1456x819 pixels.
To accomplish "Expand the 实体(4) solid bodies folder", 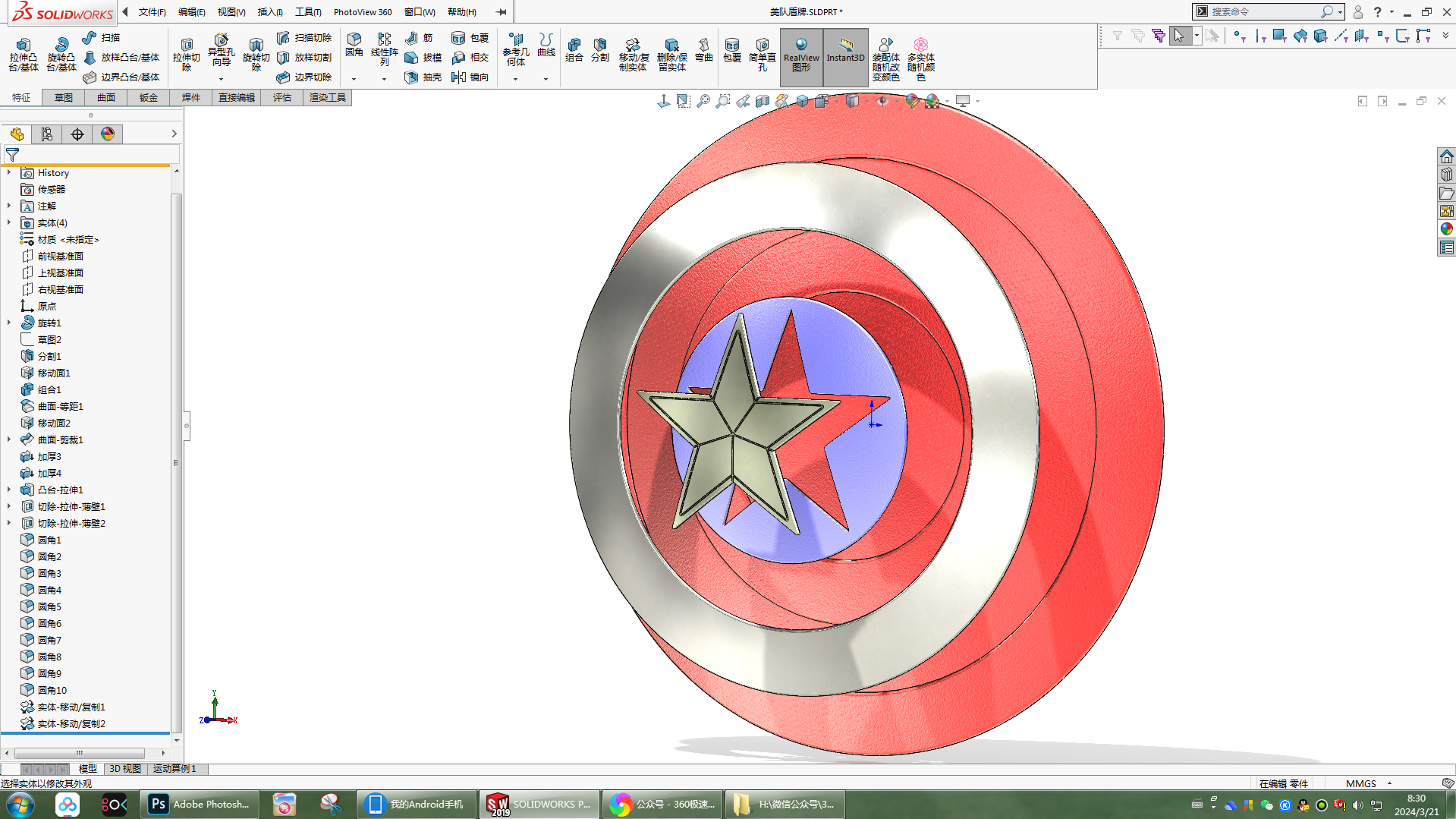I will (x=9, y=223).
